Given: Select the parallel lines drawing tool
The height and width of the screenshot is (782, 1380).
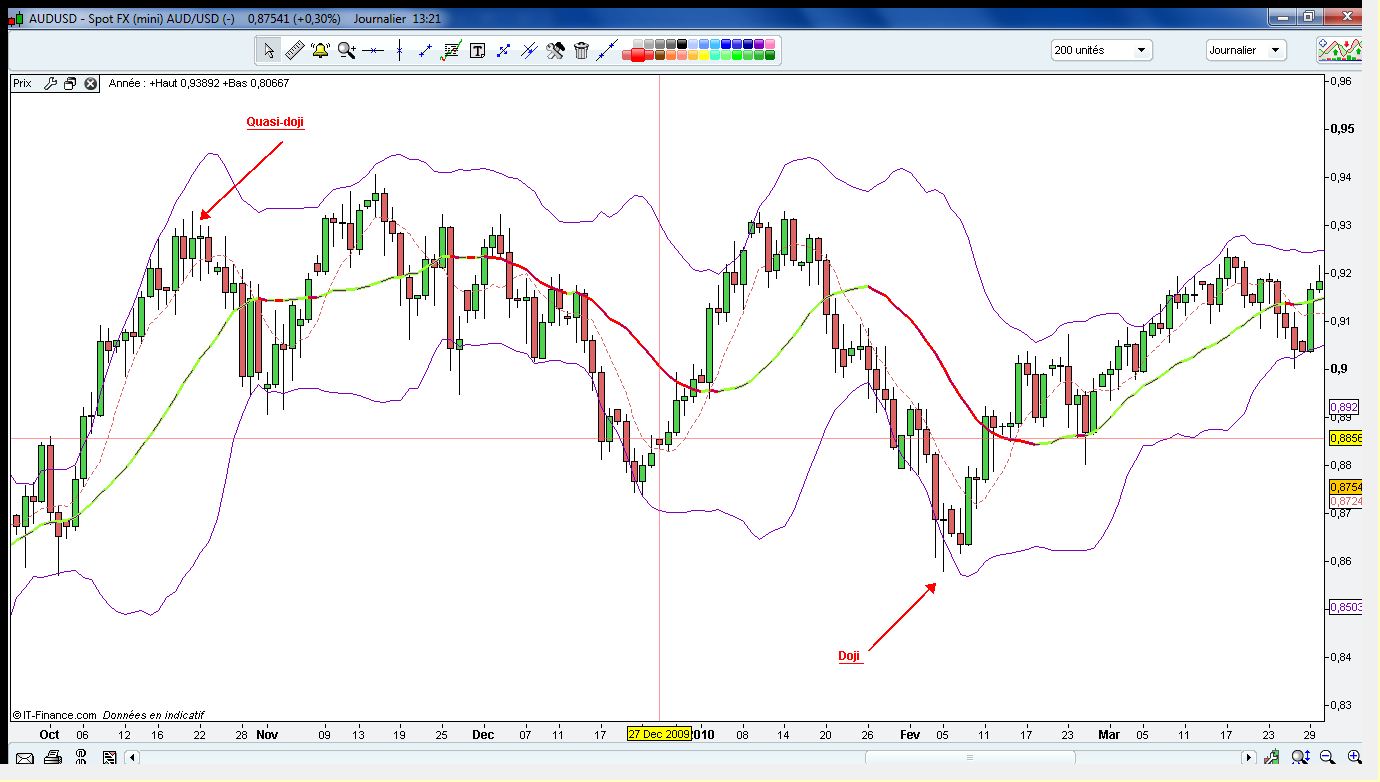Looking at the screenshot, I should tap(530, 50).
